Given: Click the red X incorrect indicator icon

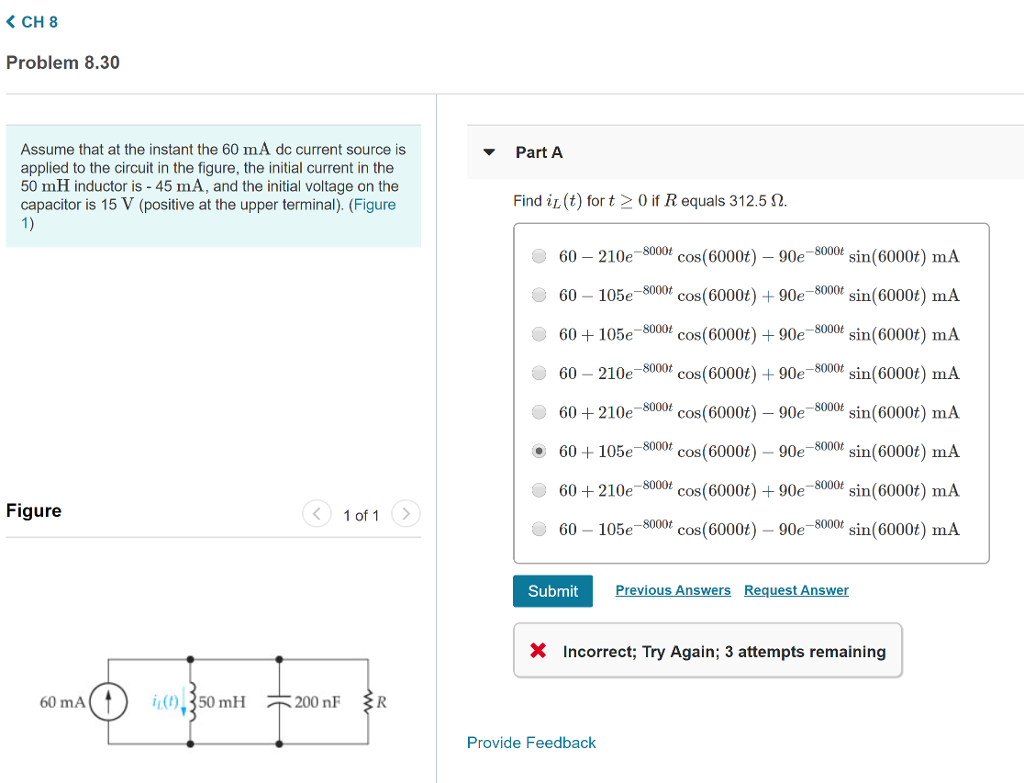Looking at the screenshot, I should (537, 650).
